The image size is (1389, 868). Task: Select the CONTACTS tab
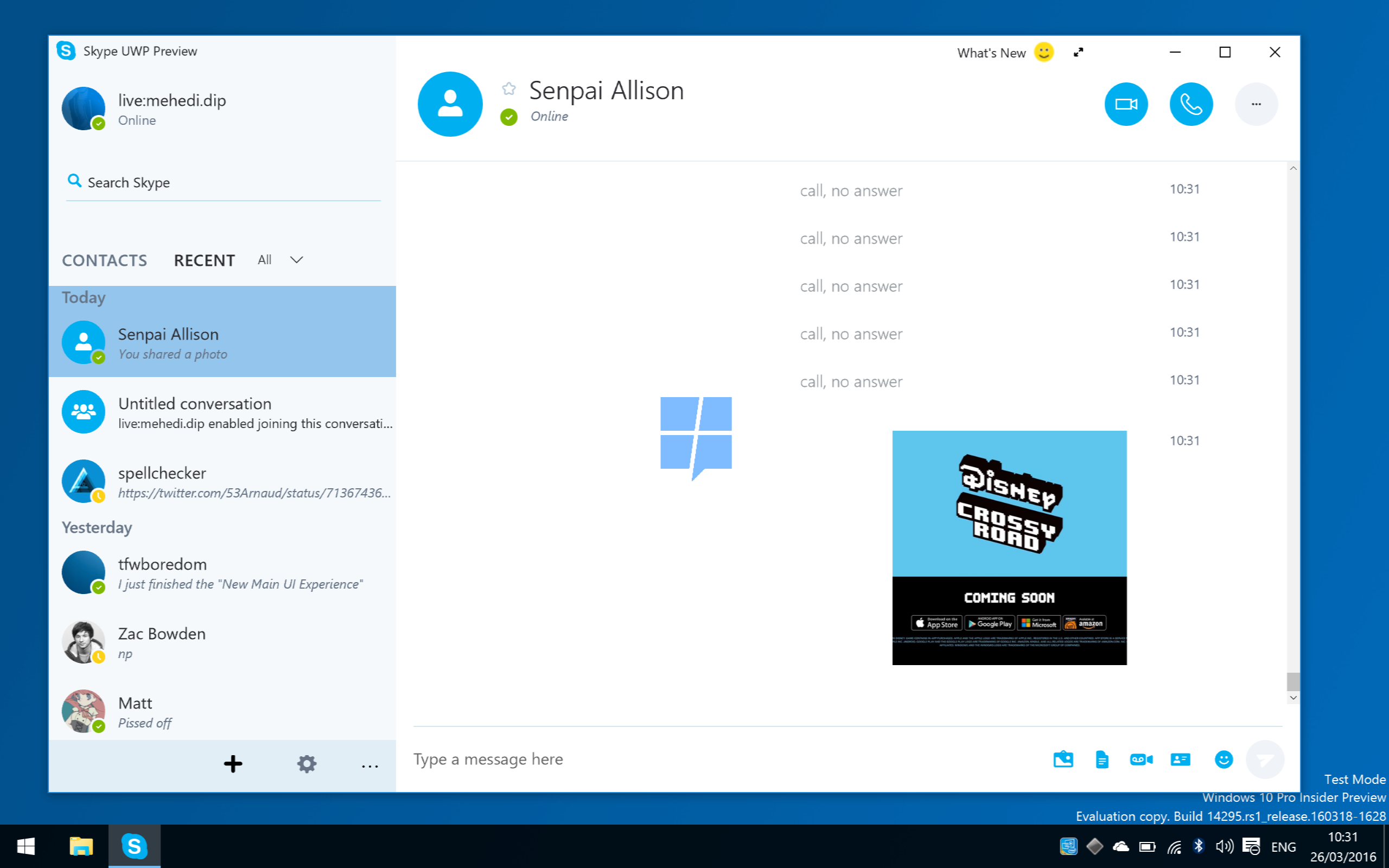(103, 260)
